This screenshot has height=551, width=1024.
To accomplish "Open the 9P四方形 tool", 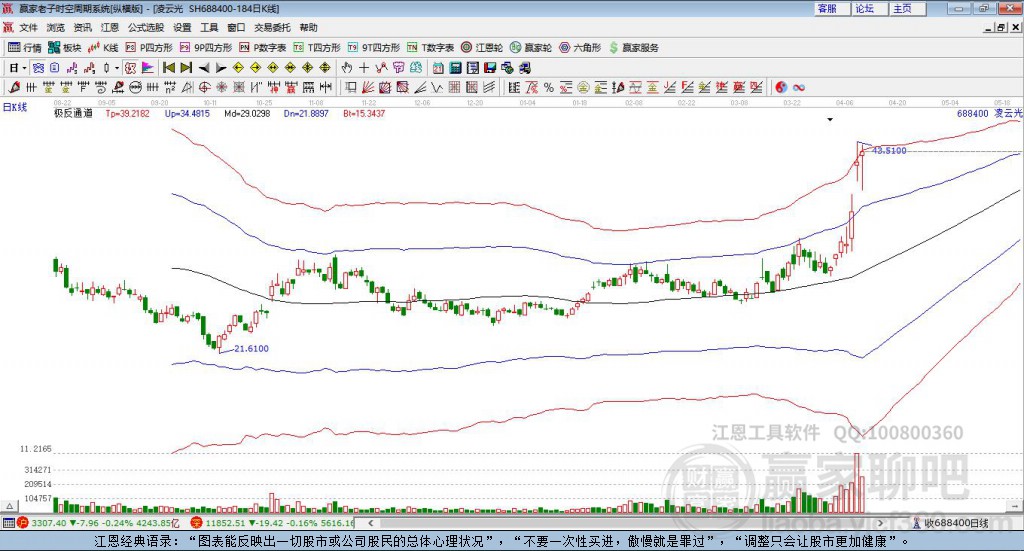I will 206,48.
